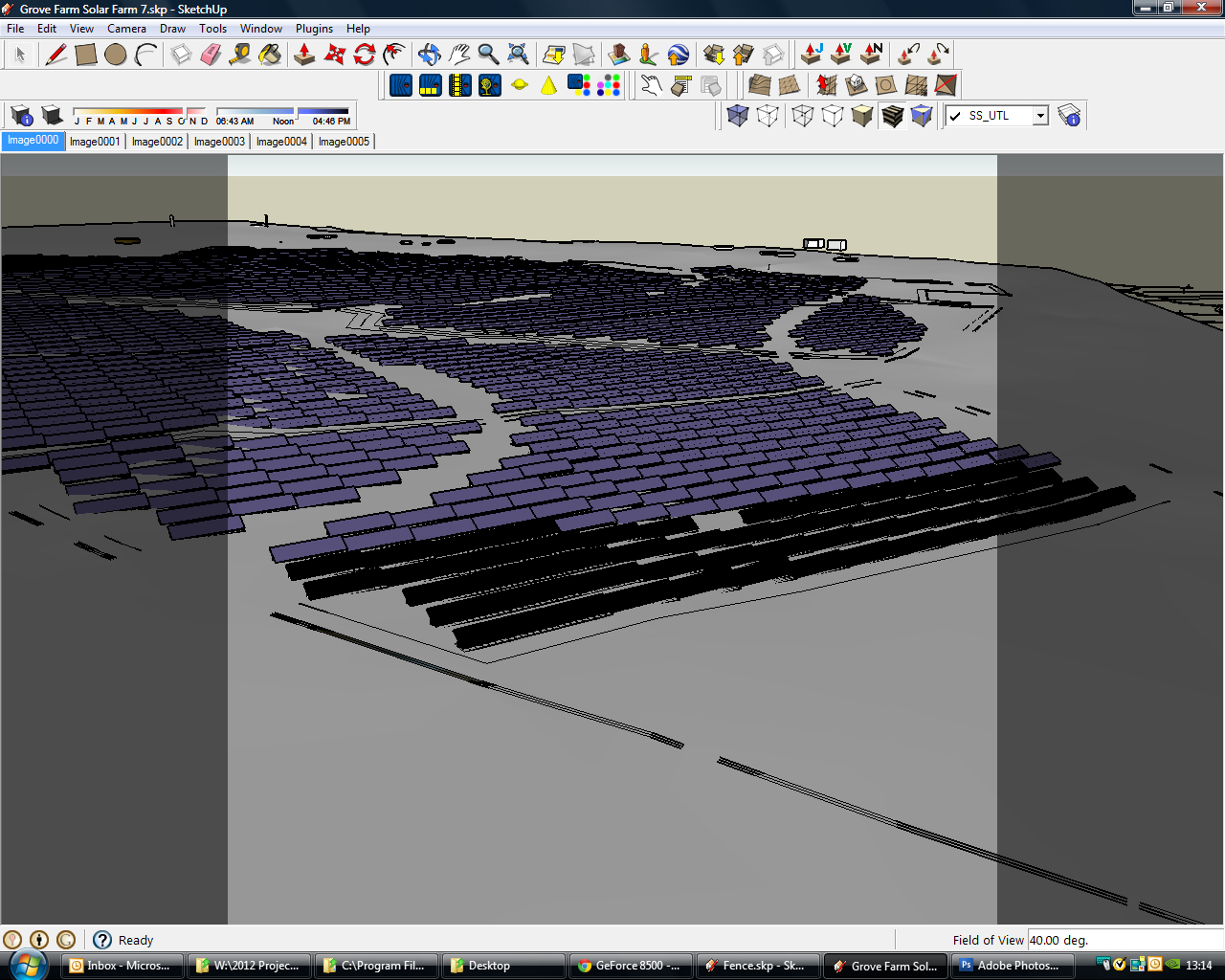This screenshot has height=980, width=1225.
Task: Click the Zoom Extents icon
Action: click(518, 55)
